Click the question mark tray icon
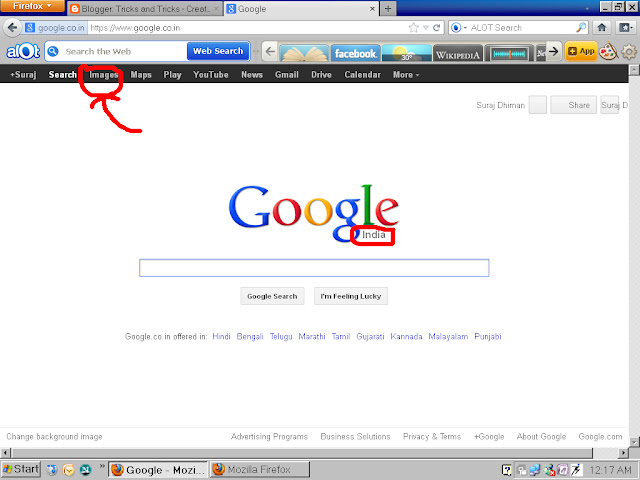The image size is (640, 480). click(x=507, y=470)
